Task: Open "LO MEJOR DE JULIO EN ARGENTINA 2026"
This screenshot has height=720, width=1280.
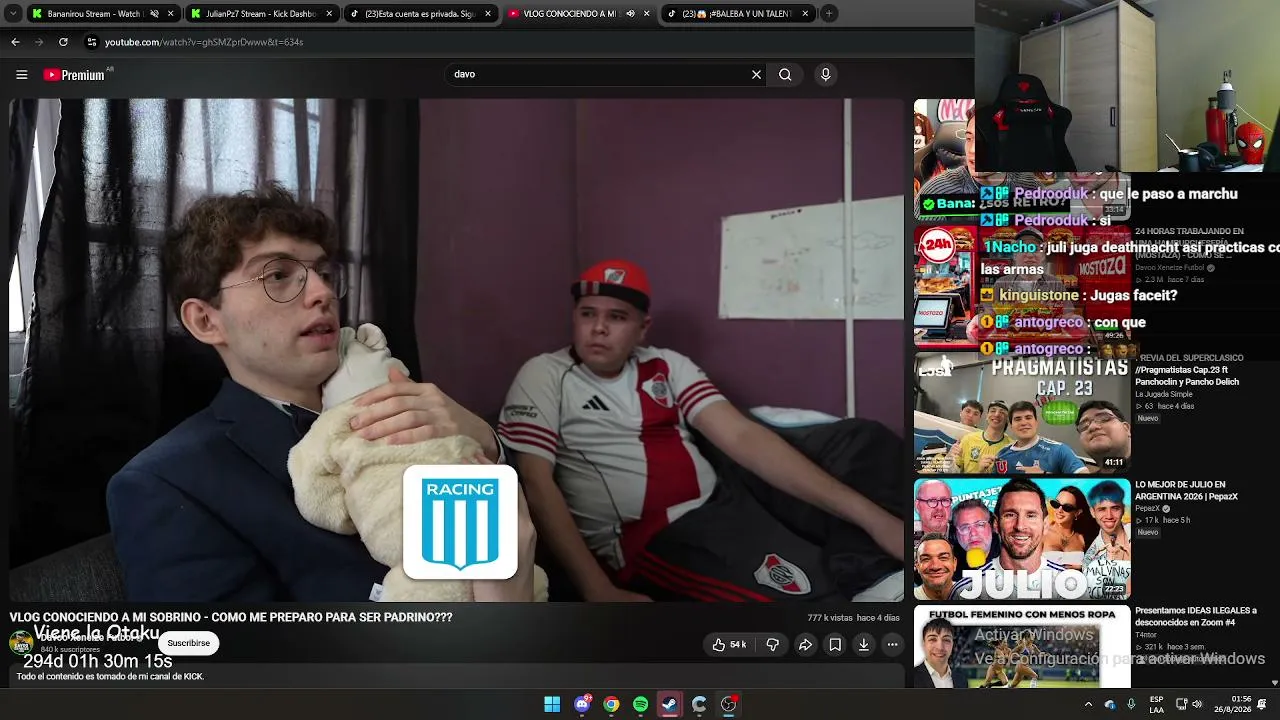Action: point(1186,491)
